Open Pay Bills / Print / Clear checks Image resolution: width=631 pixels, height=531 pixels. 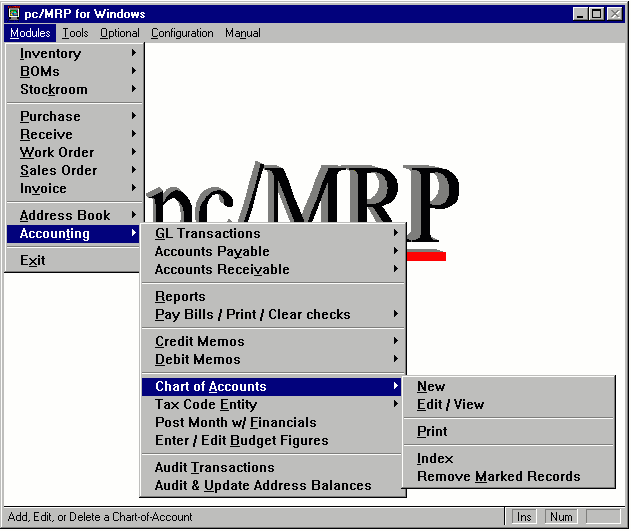[273, 315]
